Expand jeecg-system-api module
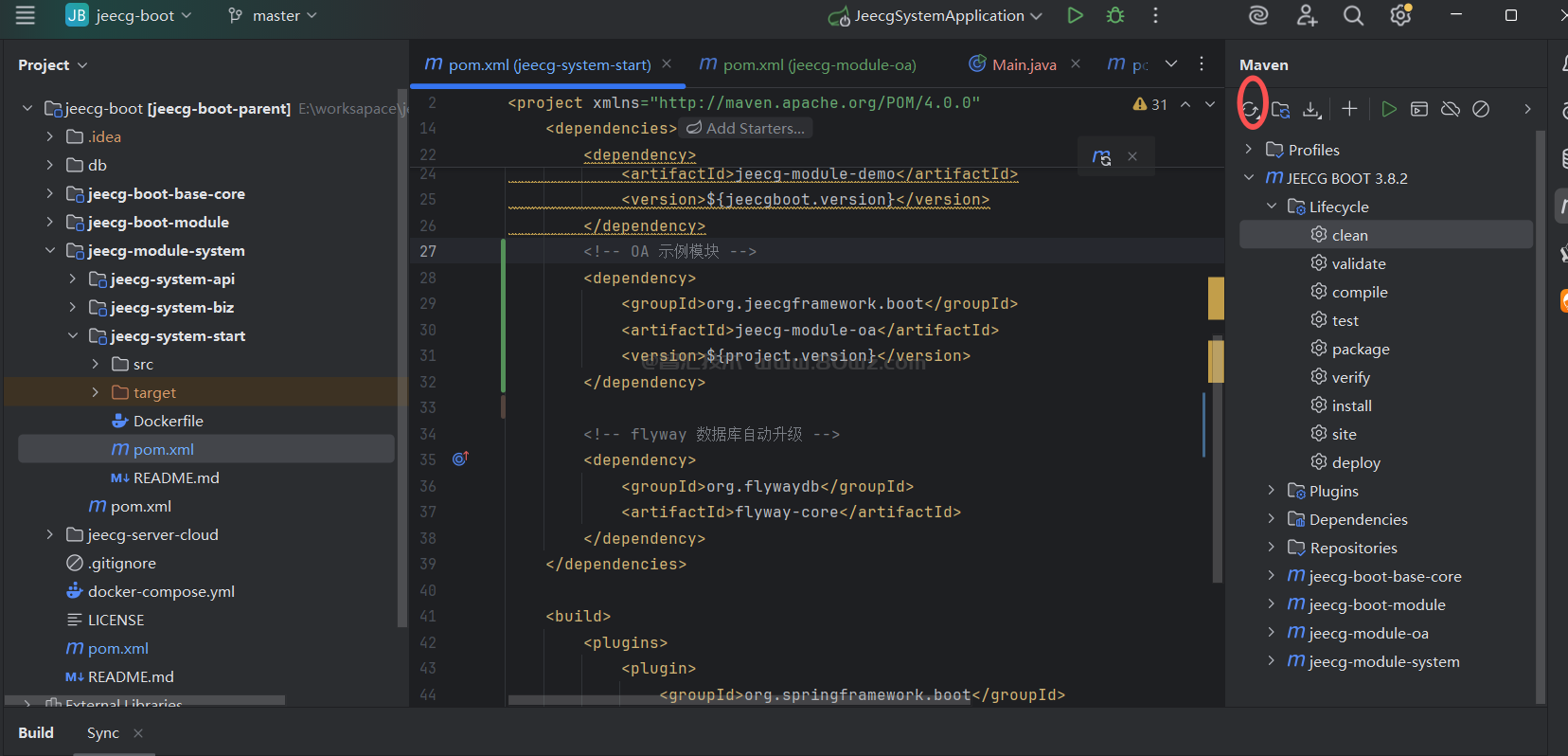1568x756 pixels. (x=73, y=279)
